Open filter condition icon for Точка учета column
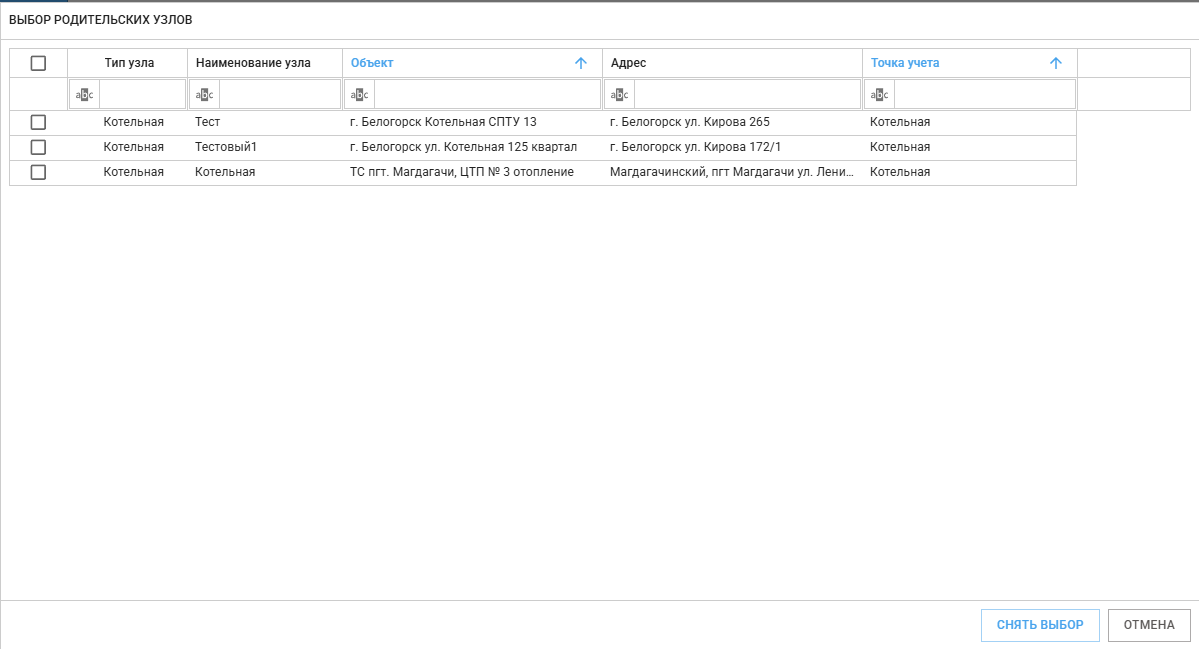This screenshot has height=649, width=1199. coord(879,95)
